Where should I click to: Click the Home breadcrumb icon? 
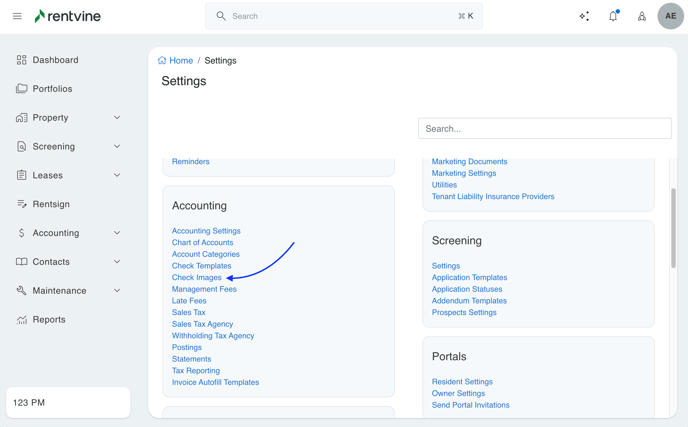(162, 61)
